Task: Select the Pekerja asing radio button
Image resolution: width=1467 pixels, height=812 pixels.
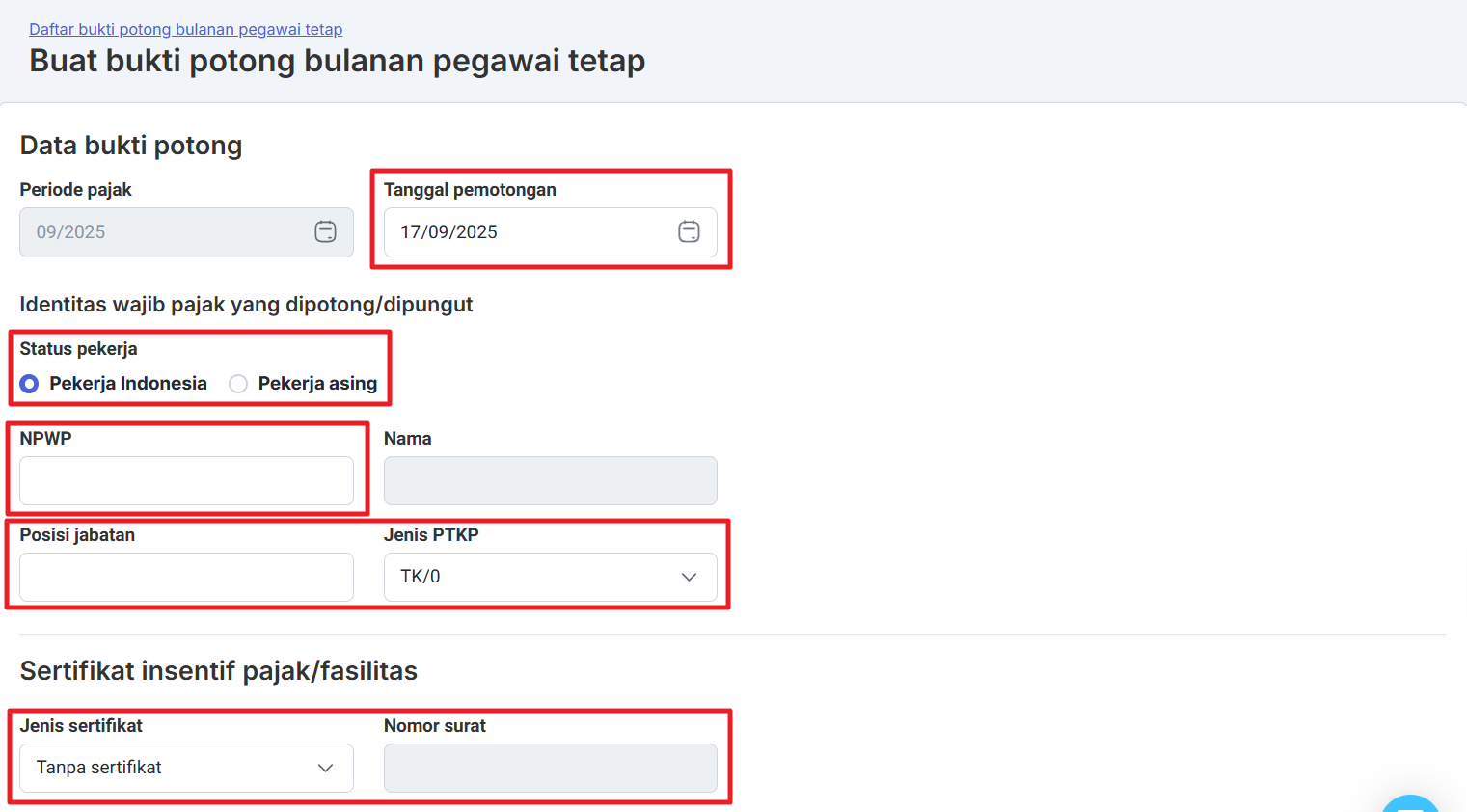Action: pyautogui.click(x=238, y=384)
